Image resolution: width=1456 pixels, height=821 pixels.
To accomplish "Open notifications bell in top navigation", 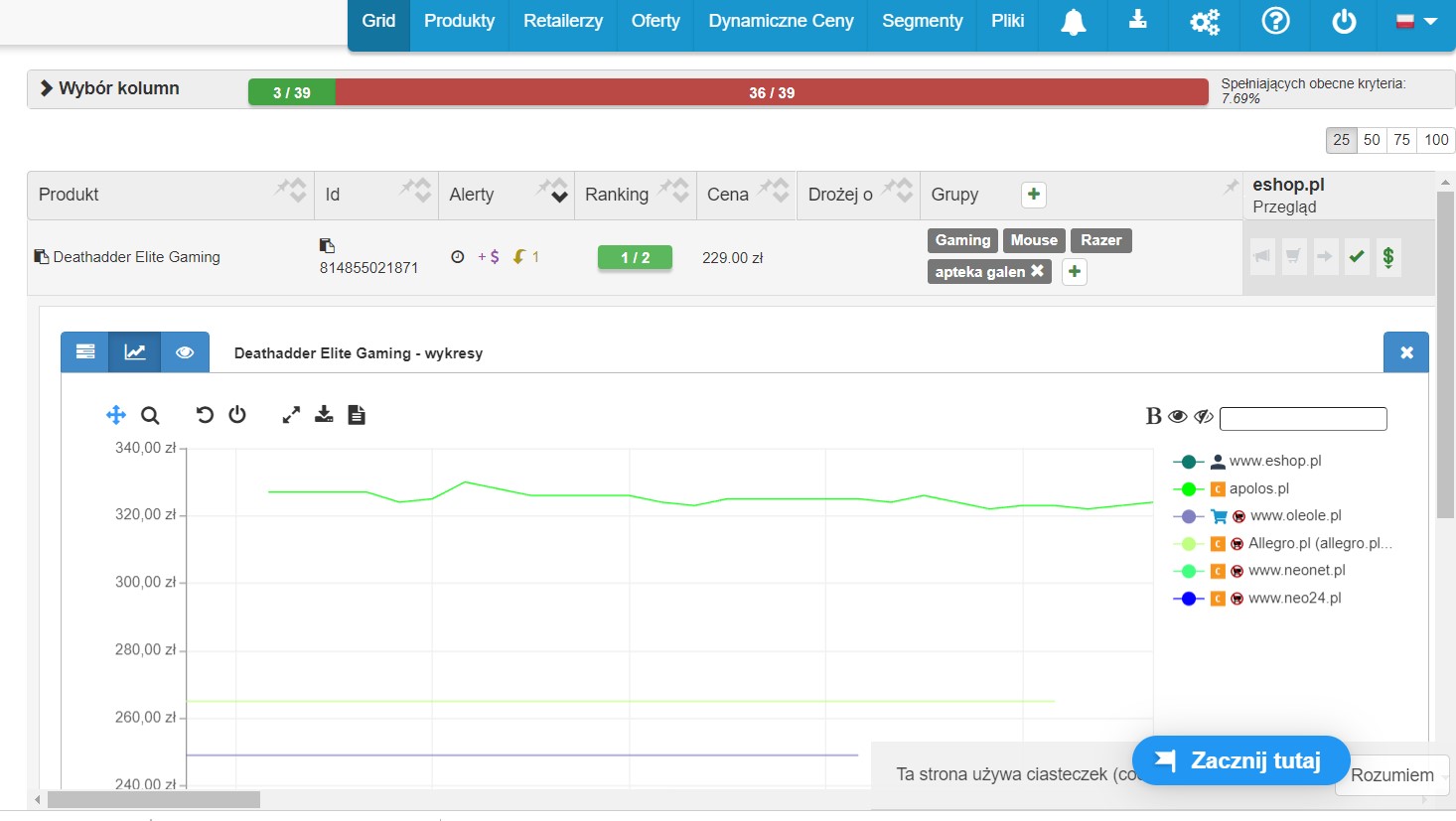I will (x=1073, y=22).
